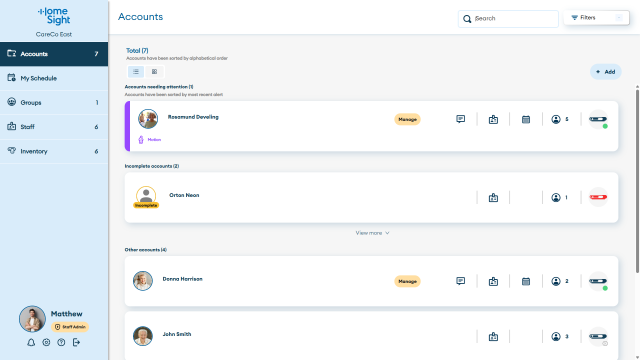The image size is (640, 360).
Task: Open staff badge icon for Donna Harrison
Action: (493, 281)
